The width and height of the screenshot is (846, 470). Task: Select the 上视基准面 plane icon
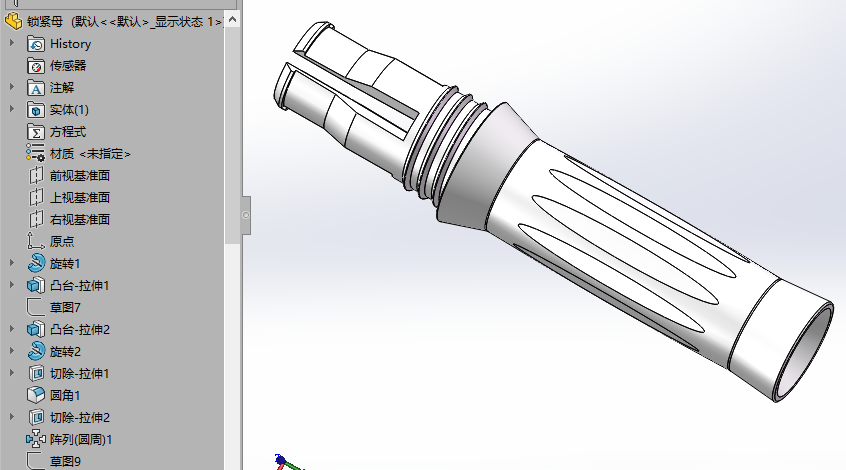click(x=36, y=198)
